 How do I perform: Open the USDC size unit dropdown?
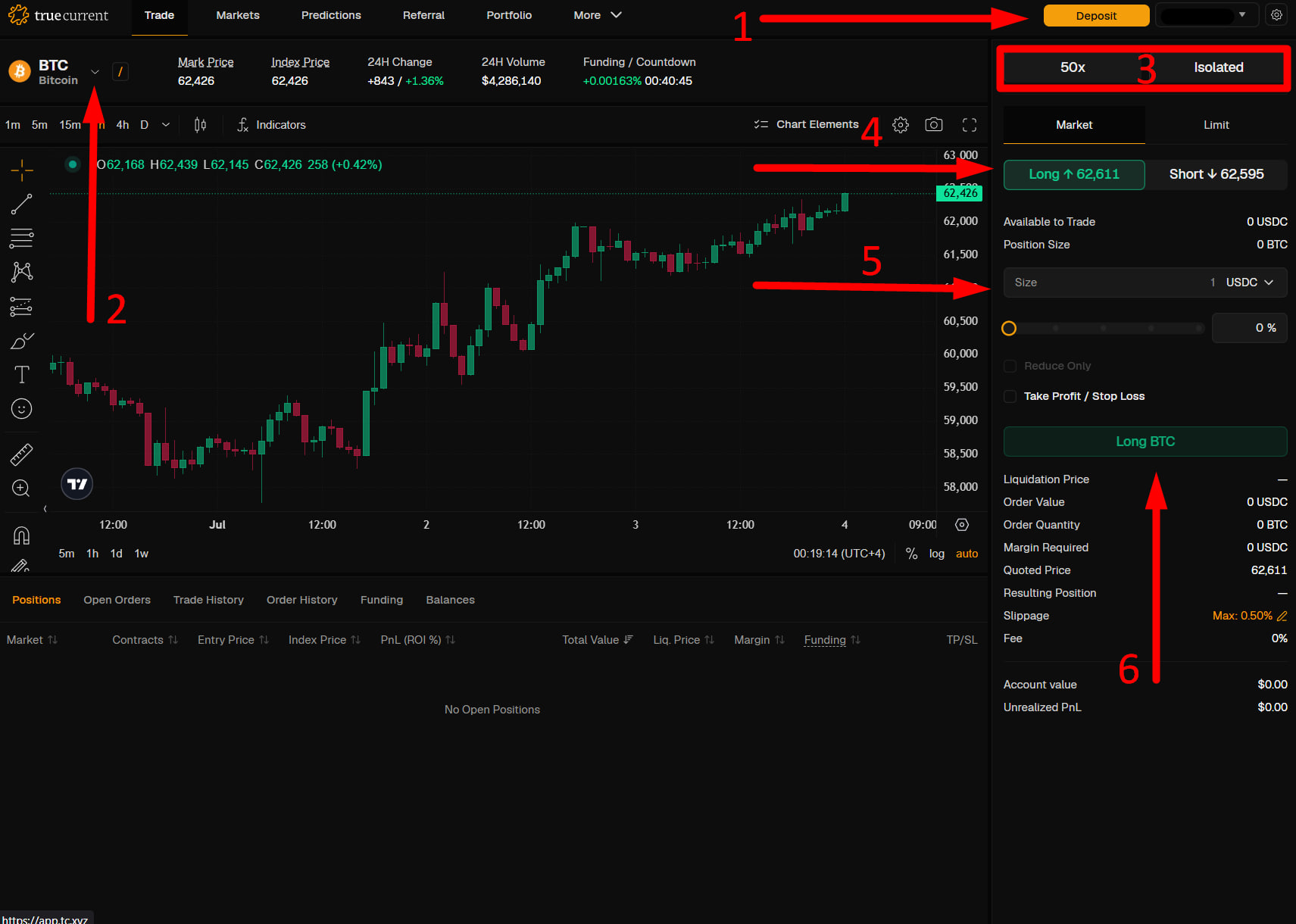[1250, 283]
